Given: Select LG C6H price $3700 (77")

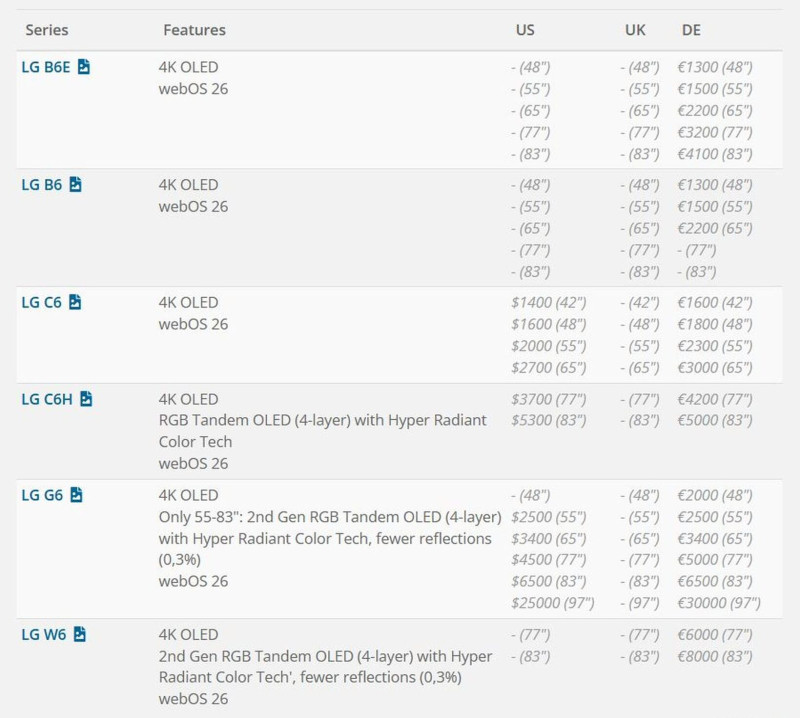Looking at the screenshot, I should point(548,399).
